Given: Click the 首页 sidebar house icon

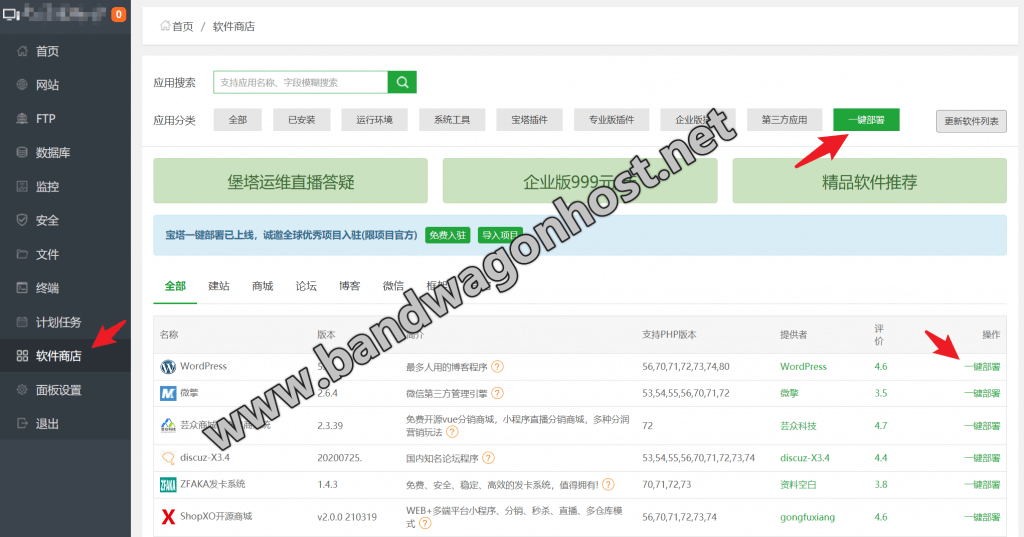Looking at the screenshot, I should (22, 51).
